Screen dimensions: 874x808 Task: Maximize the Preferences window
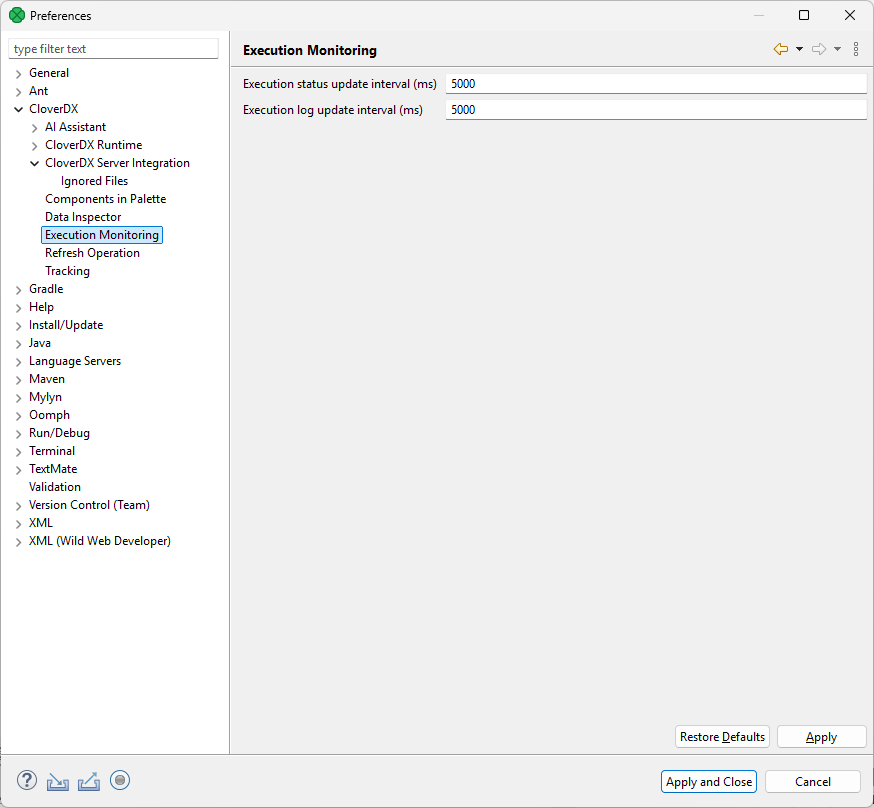click(x=804, y=15)
